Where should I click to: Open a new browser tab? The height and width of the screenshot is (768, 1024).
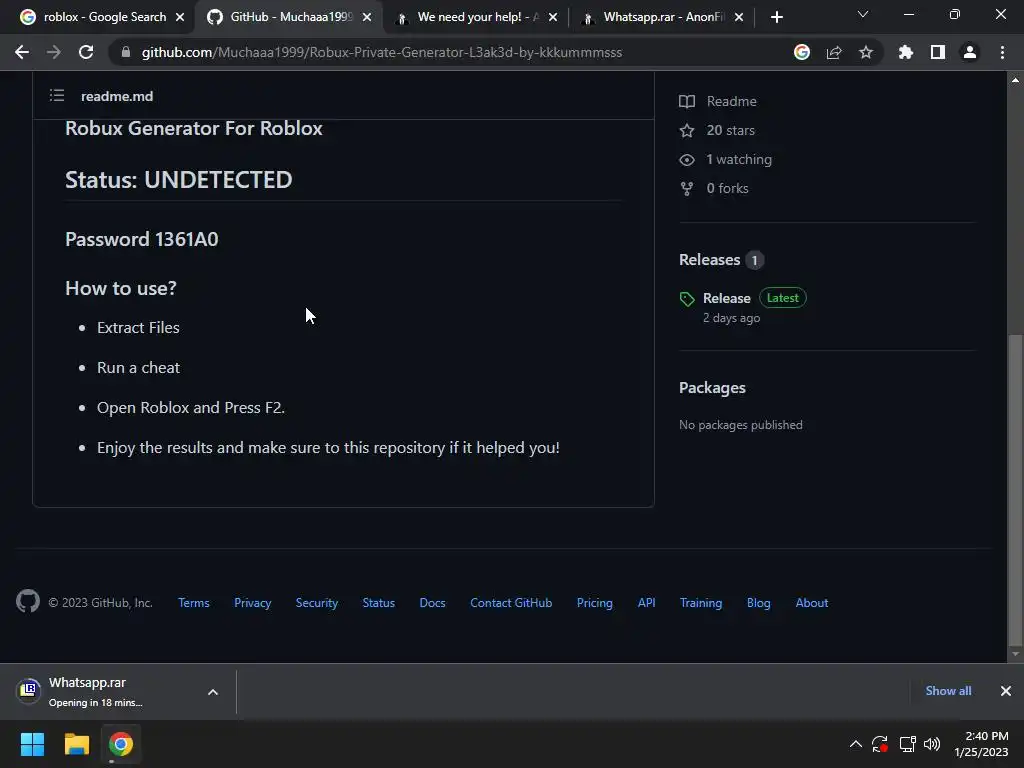click(776, 17)
